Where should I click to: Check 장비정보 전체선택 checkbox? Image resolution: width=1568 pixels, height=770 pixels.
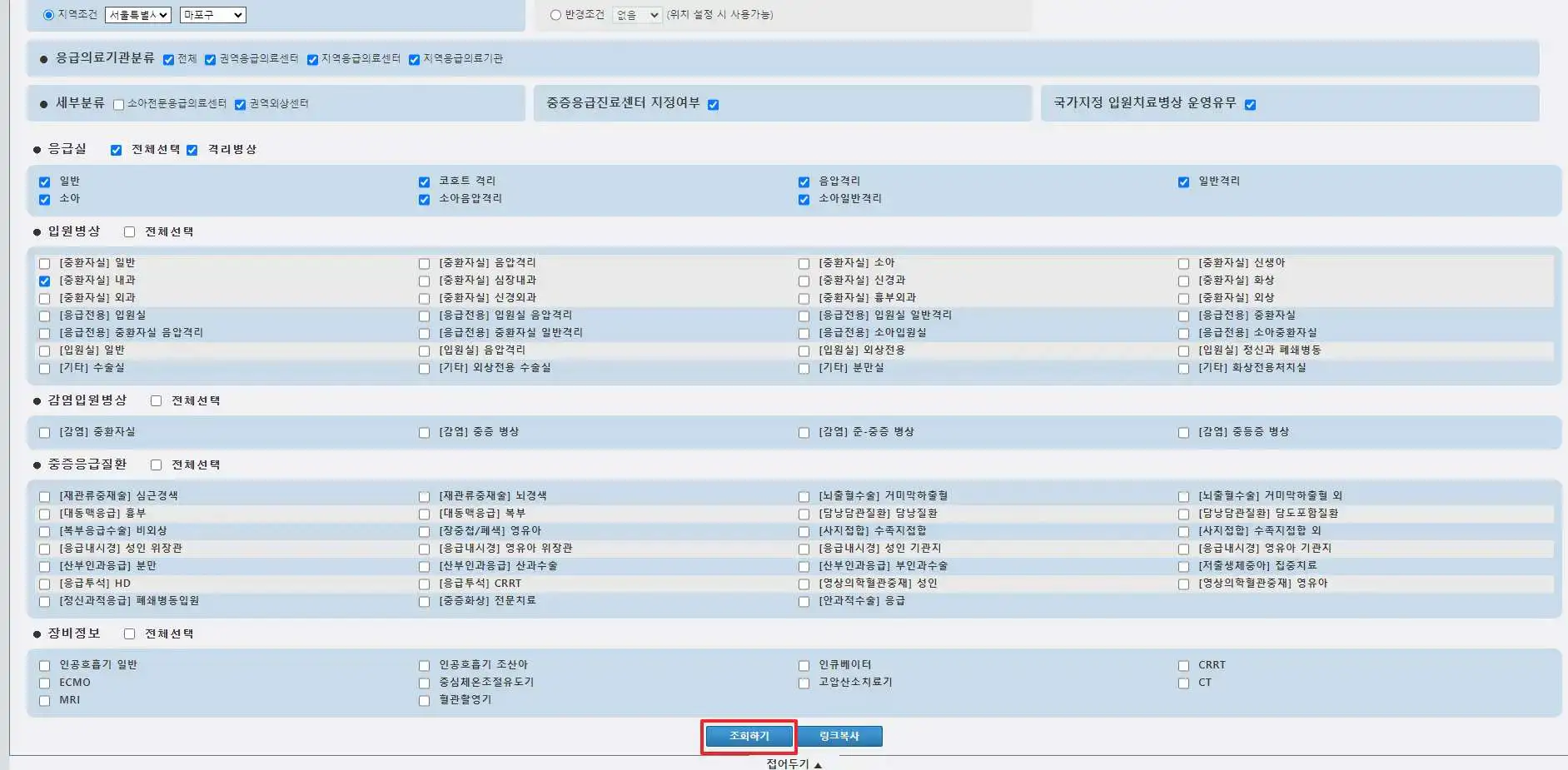click(129, 633)
